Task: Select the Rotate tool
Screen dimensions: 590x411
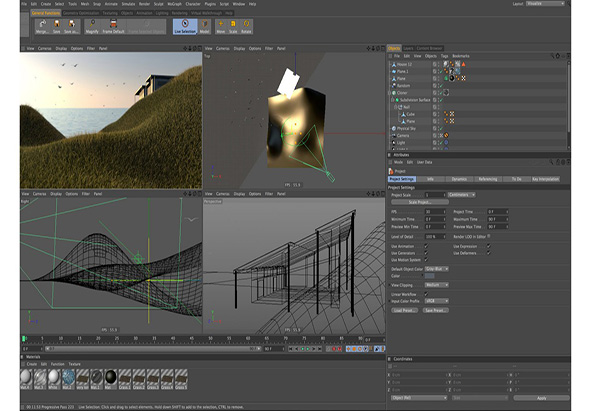Action: [246, 26]
